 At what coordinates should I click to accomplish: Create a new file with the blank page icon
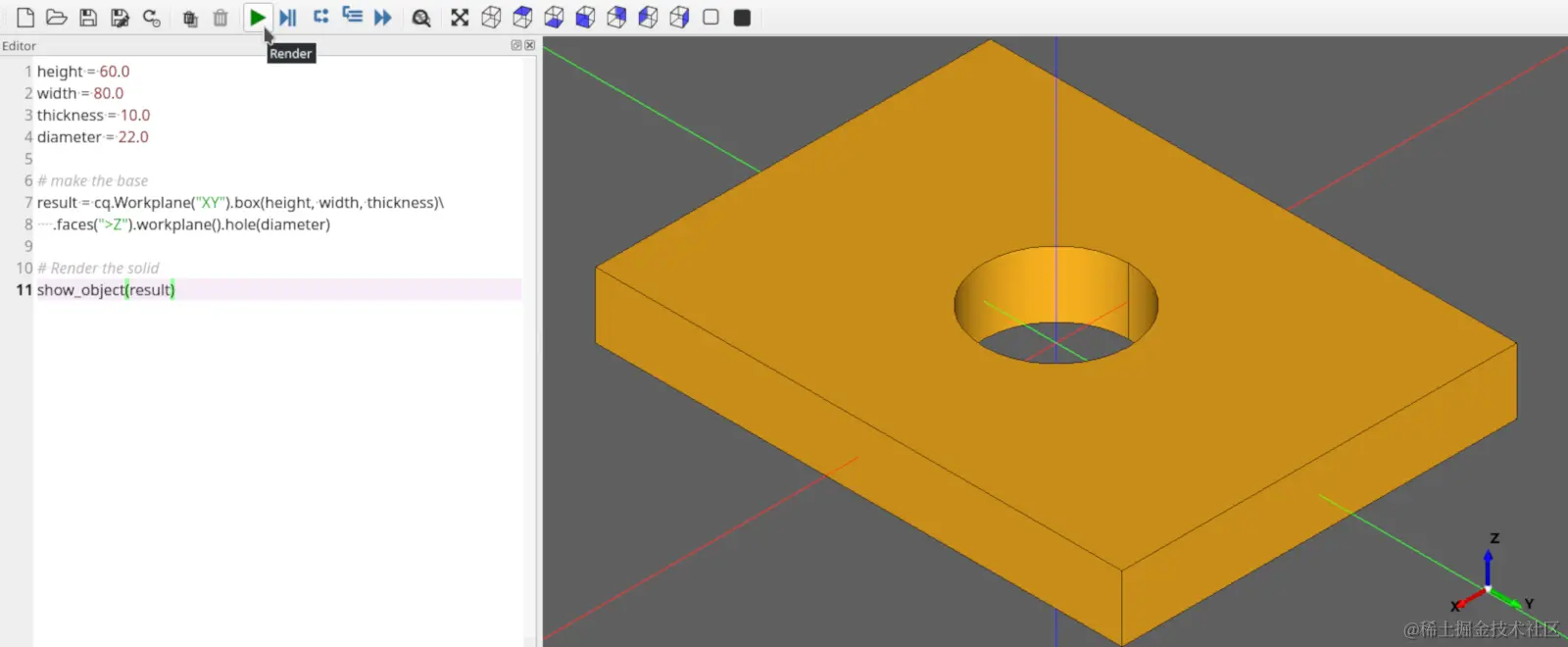(25, 18)
